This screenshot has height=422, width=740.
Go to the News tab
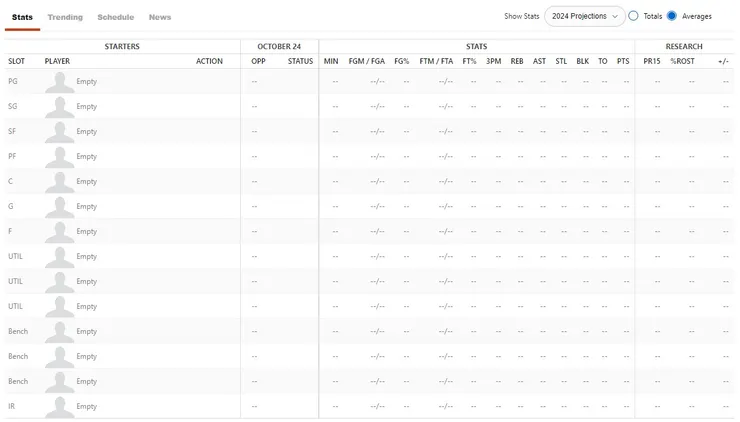(x=160, y=17)
